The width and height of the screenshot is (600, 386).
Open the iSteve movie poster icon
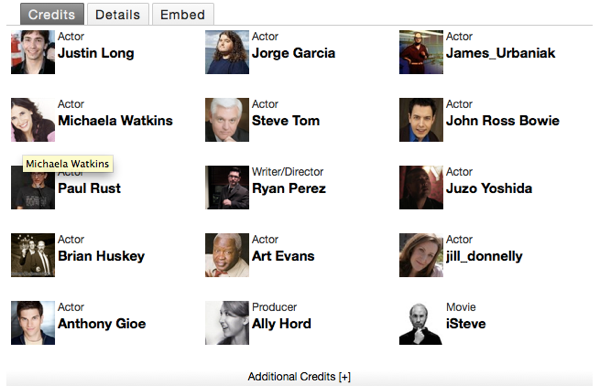click(x=421, y=323)
